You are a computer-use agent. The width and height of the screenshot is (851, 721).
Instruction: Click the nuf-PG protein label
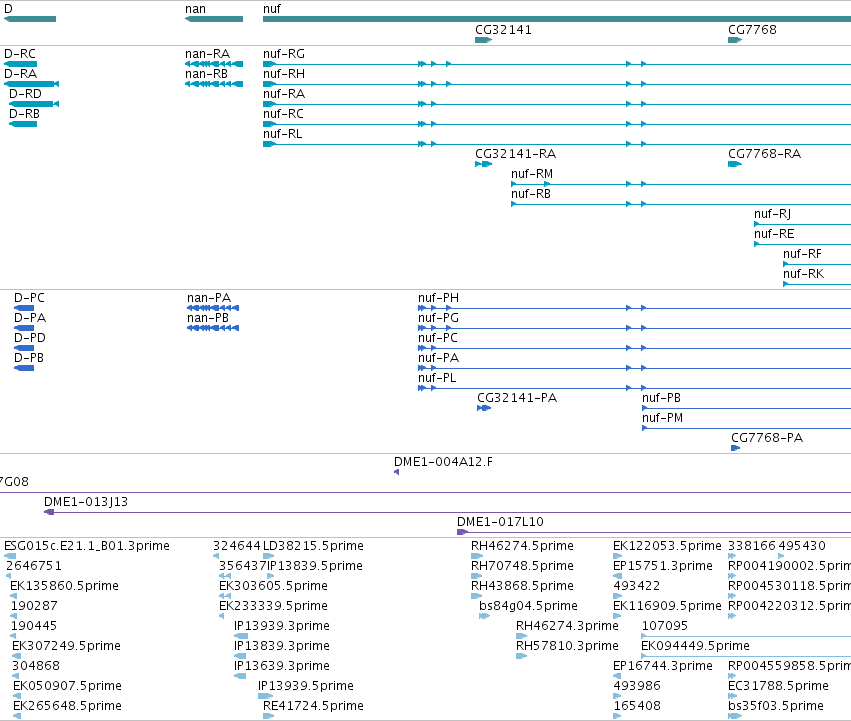(x=439, y=318)
